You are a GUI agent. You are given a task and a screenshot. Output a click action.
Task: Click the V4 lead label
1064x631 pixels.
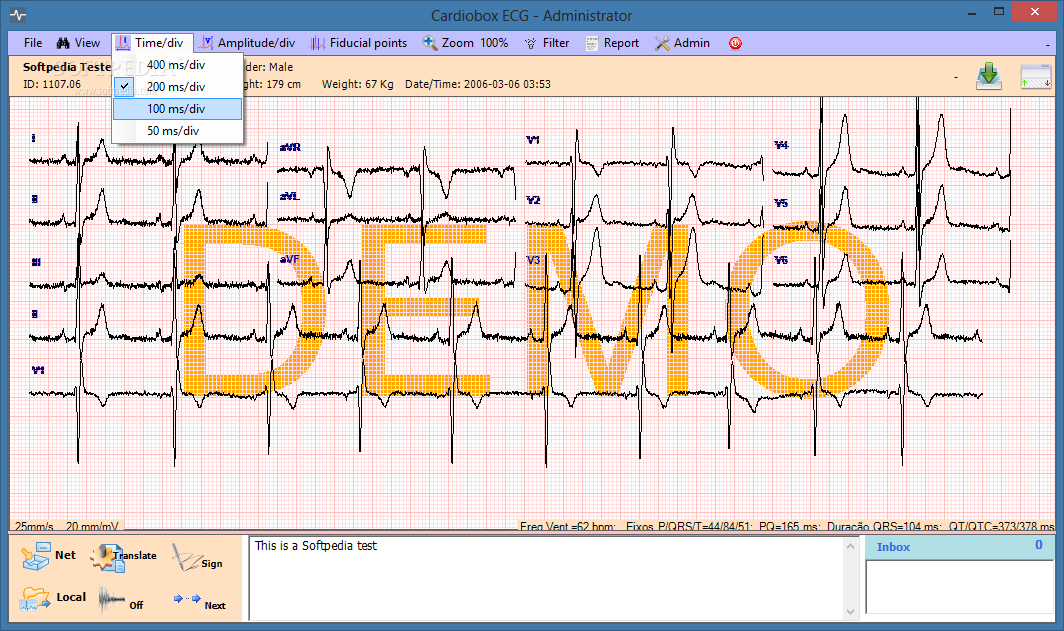(x=781, y=145)
